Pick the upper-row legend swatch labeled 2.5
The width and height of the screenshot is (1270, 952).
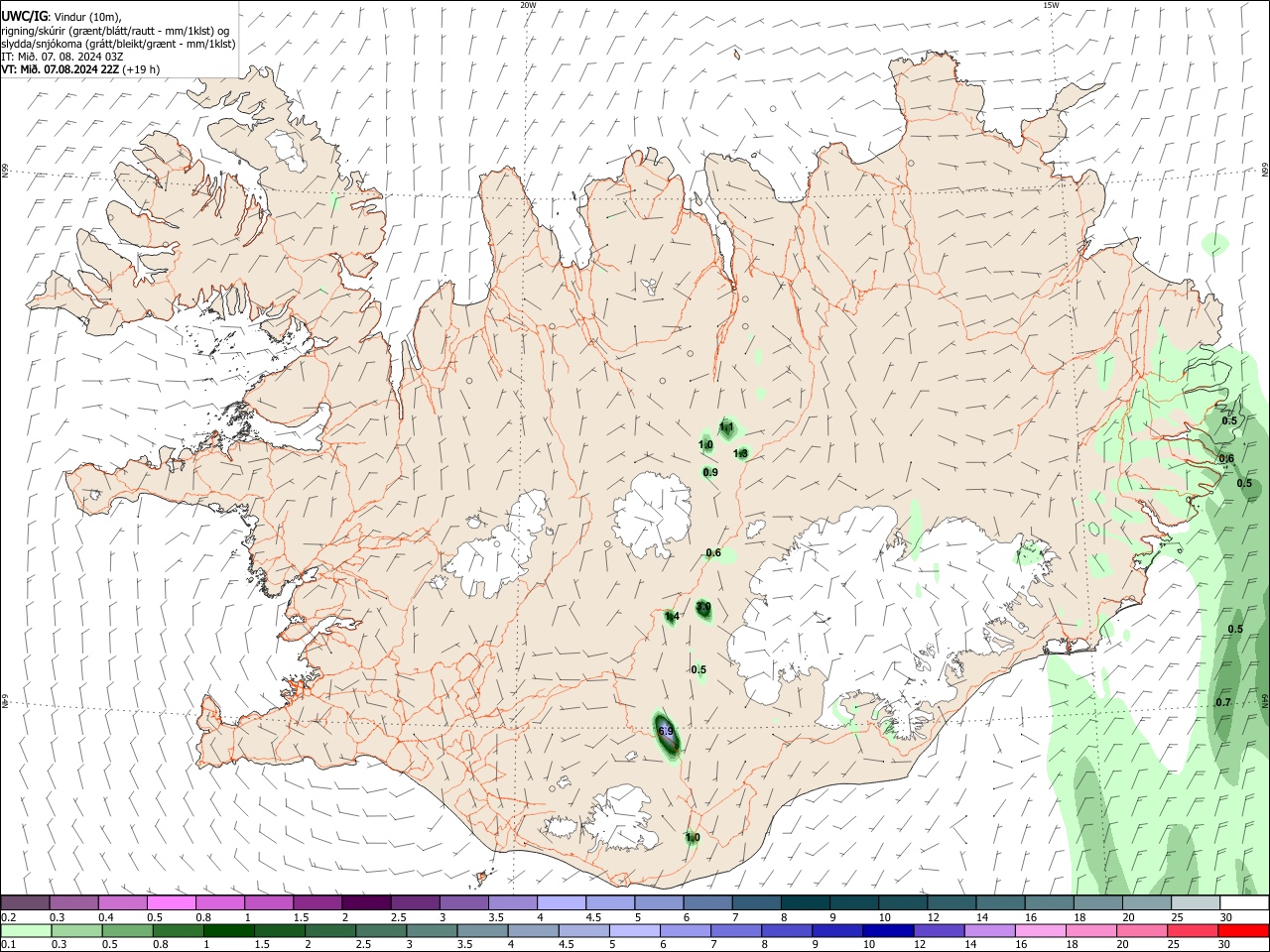pos(415,903)
